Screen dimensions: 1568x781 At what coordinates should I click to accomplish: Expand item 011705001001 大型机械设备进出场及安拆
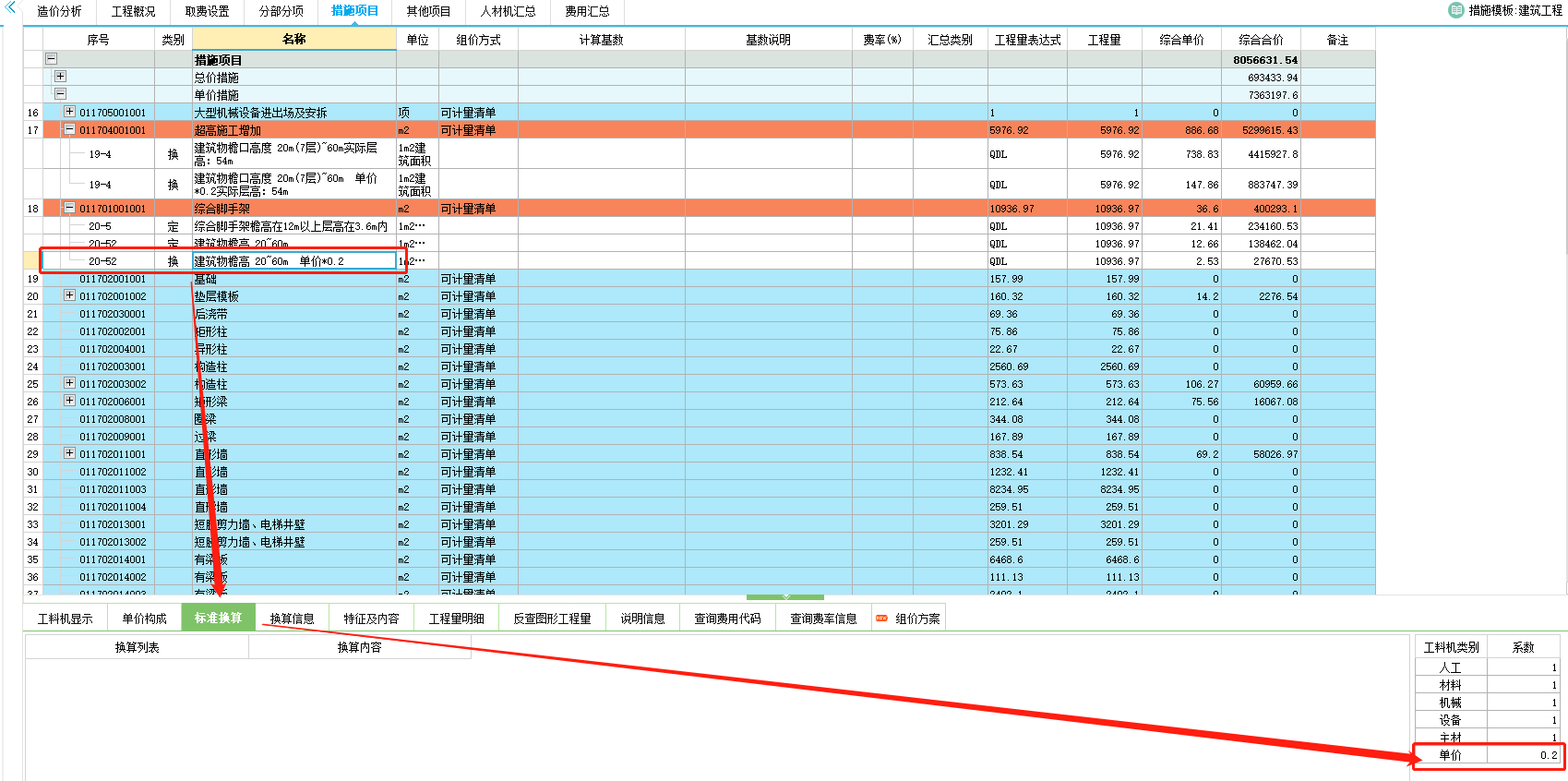(69, 112)
